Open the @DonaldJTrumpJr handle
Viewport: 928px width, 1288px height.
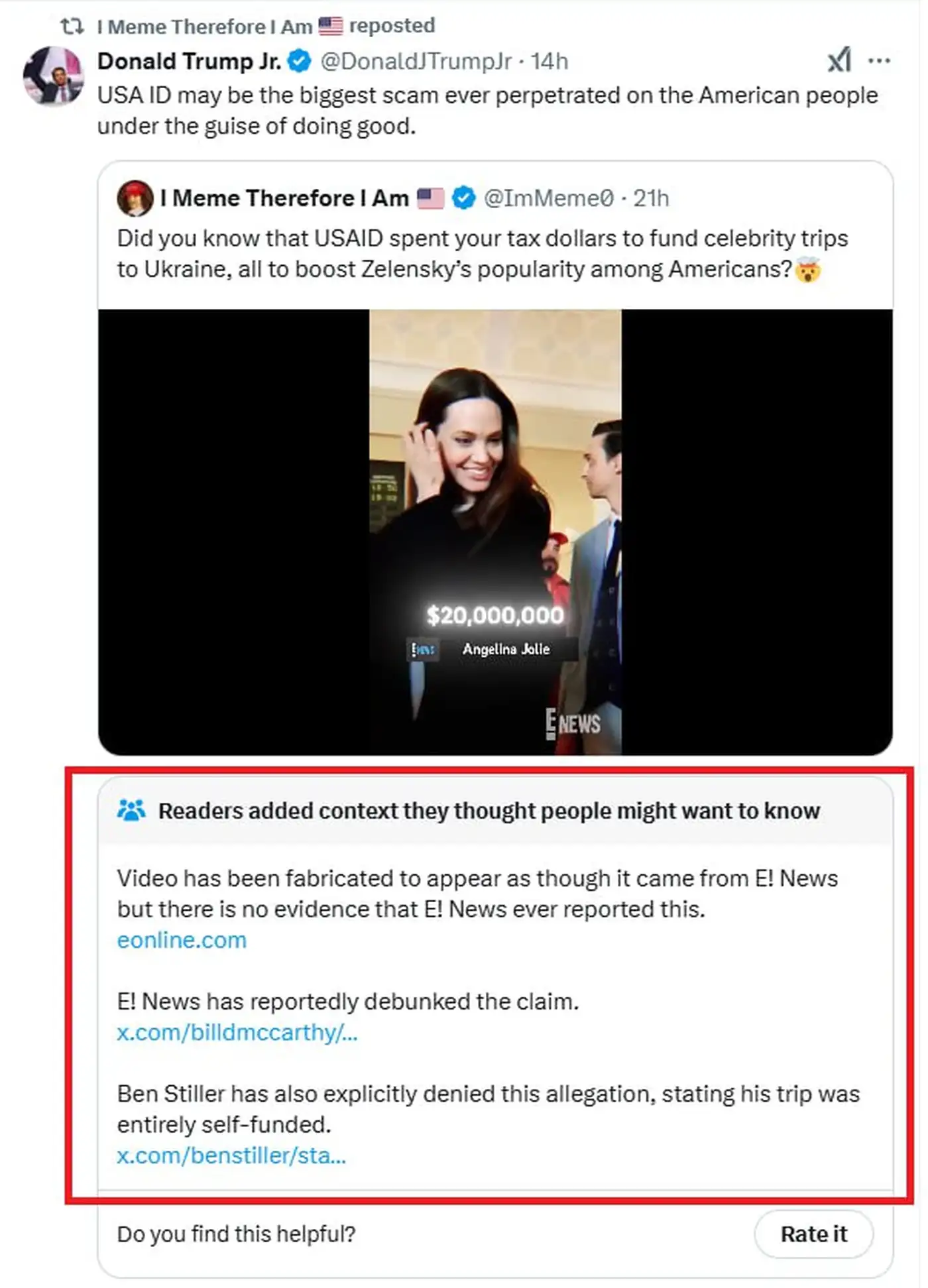[x=416, y=61]
